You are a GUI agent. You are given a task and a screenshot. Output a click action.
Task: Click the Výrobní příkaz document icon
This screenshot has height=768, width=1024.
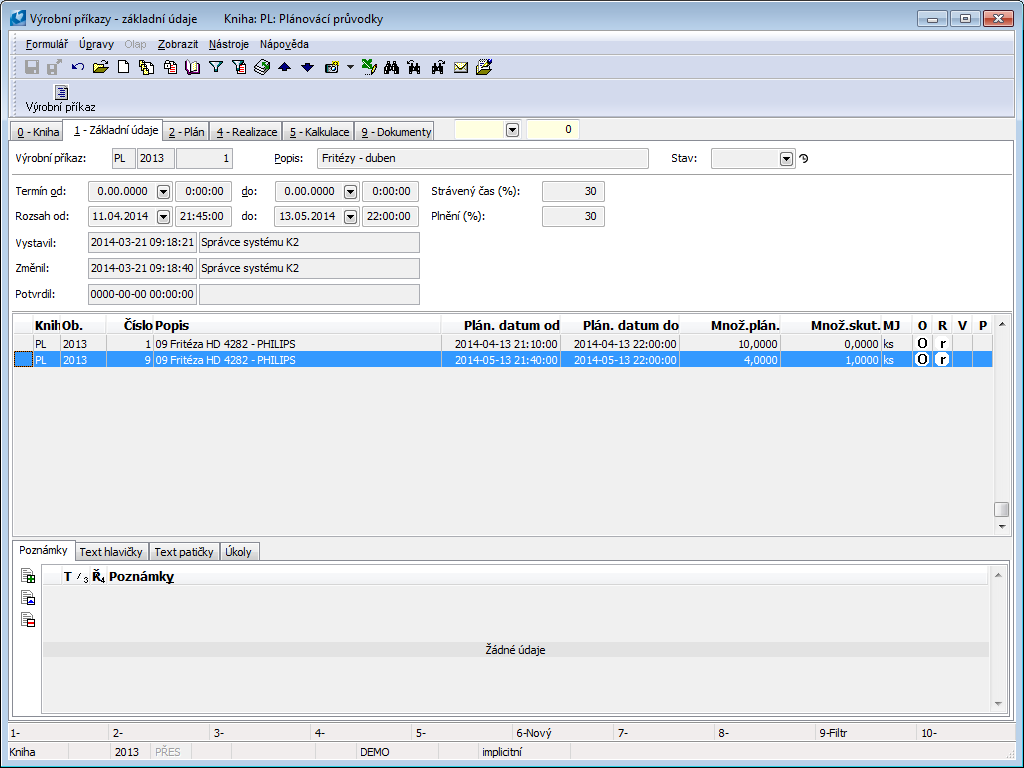60,94
